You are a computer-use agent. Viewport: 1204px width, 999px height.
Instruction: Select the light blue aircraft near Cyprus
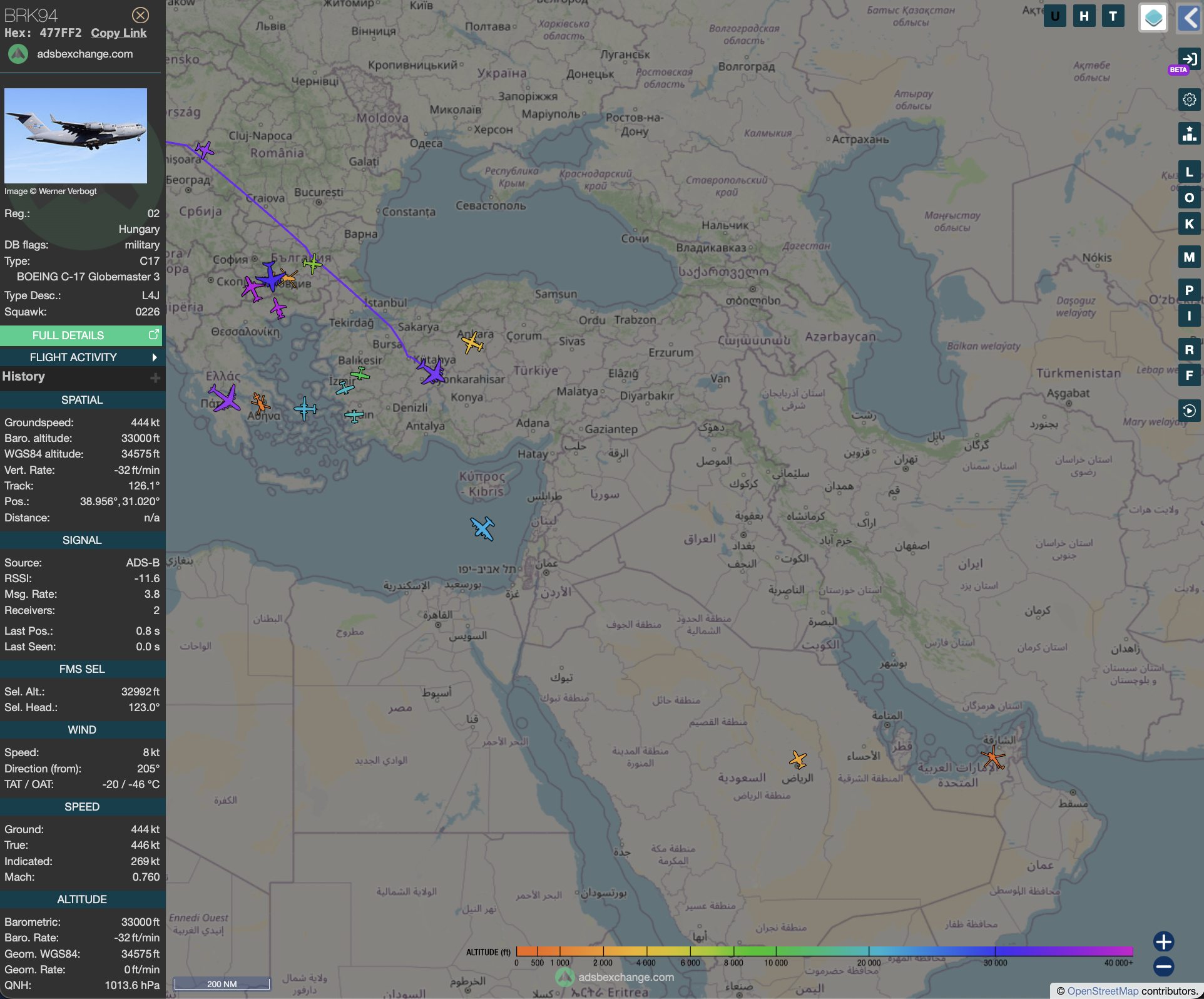pyautogui.click(x=482, y=528)
